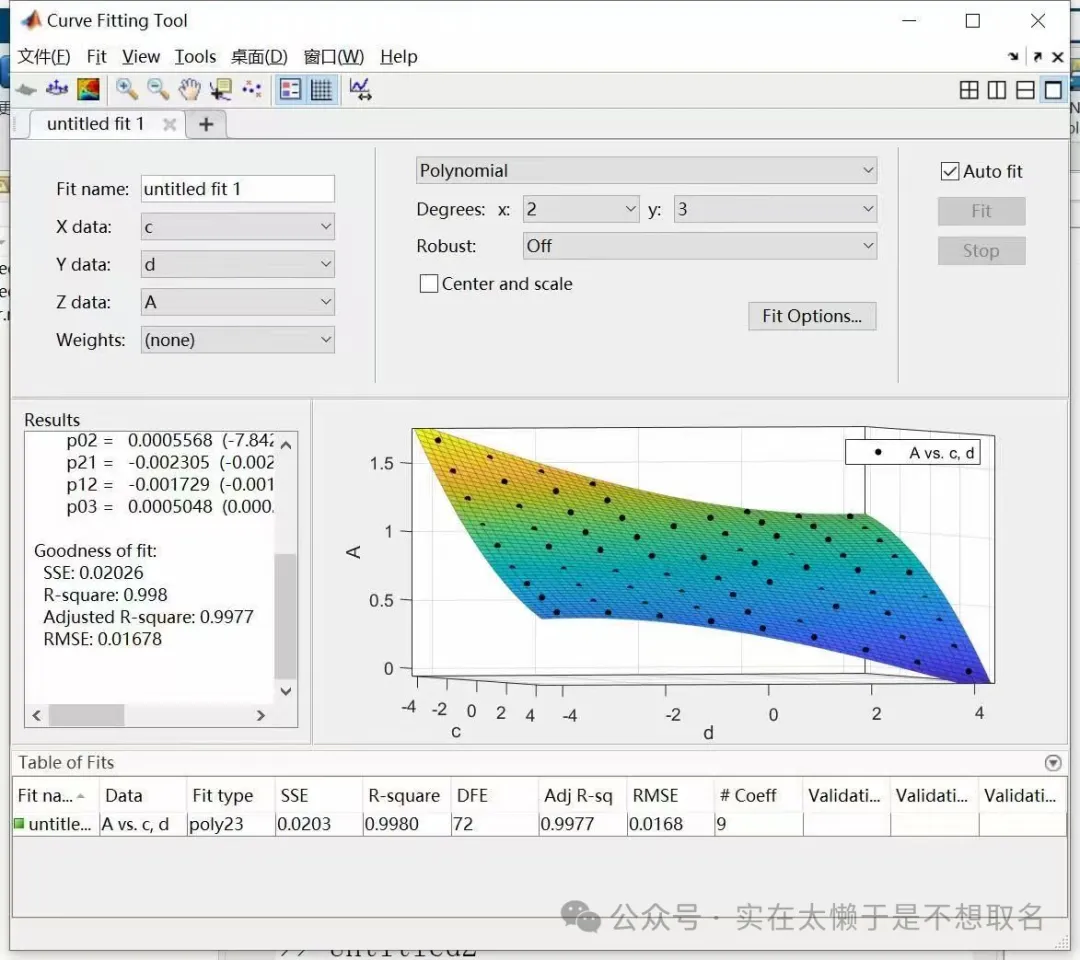Enable the Center and scale checkbox
The height and width of the screenshot is (960, 1080).
click(429, 284)
